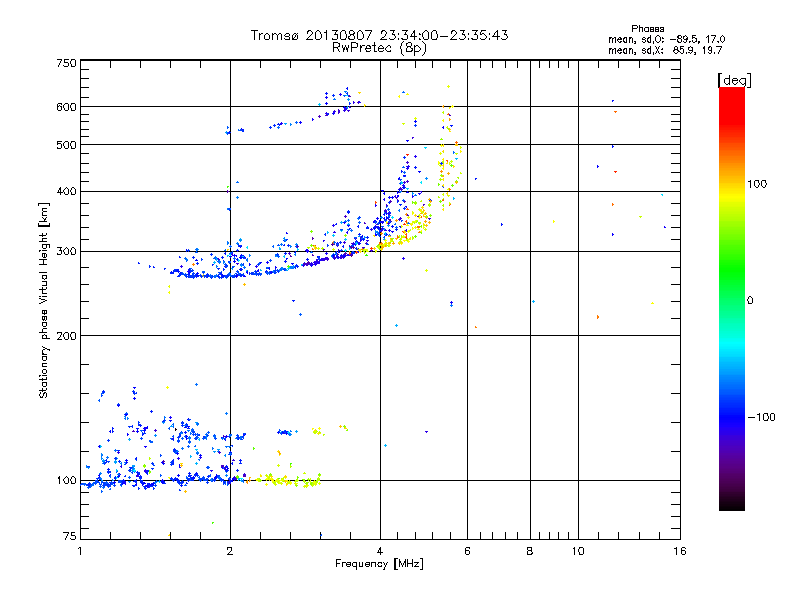Click x-axis tick label '16'
800x600 pixels.
(680, 551)
